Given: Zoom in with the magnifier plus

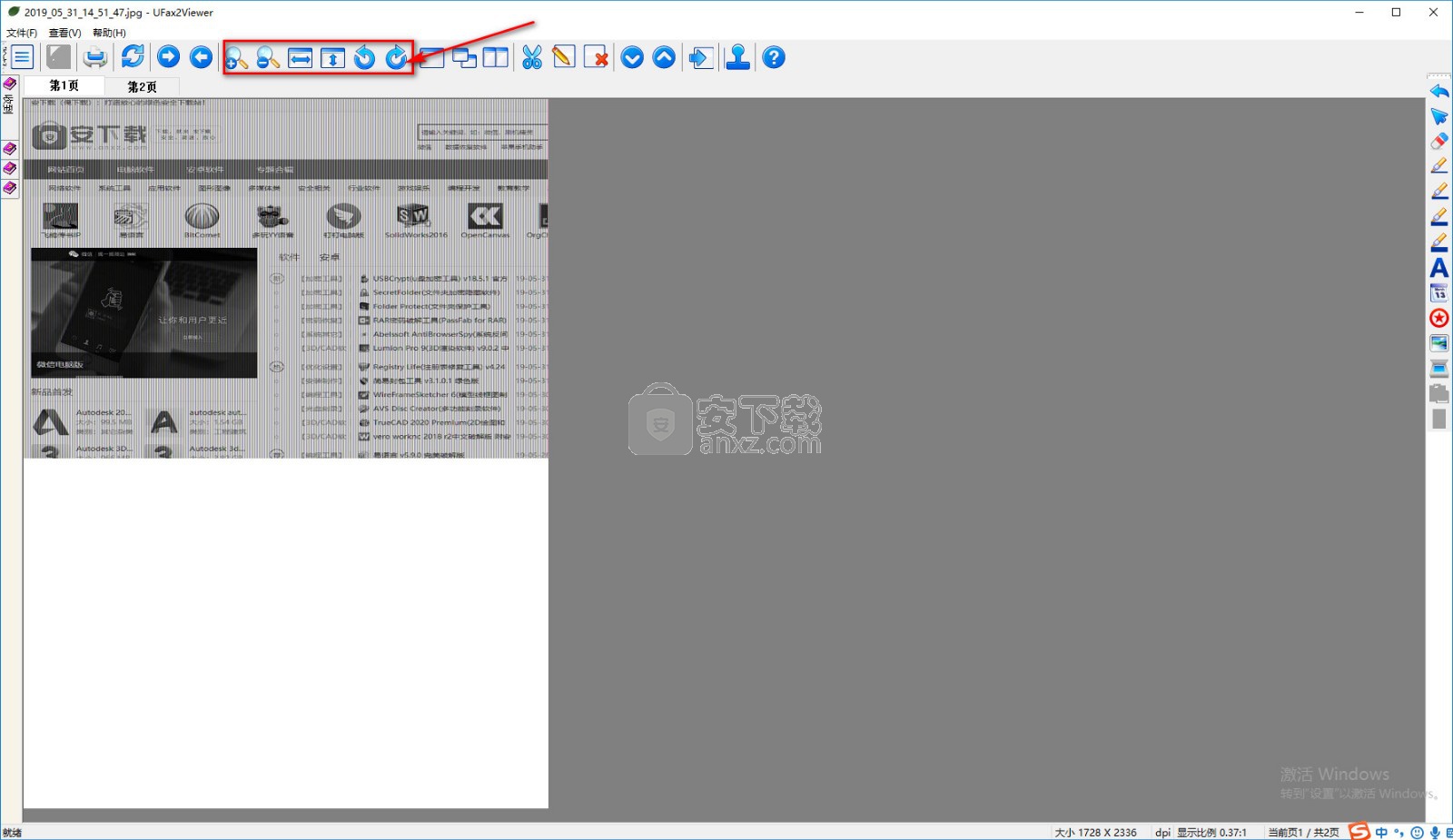Looking at the screenshot, I should click(x=236, y=58).
